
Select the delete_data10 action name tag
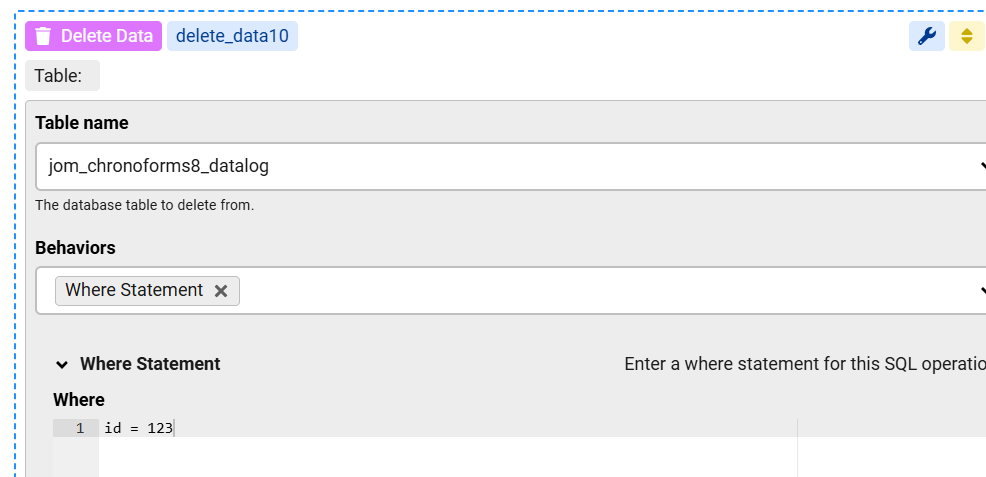232,36
